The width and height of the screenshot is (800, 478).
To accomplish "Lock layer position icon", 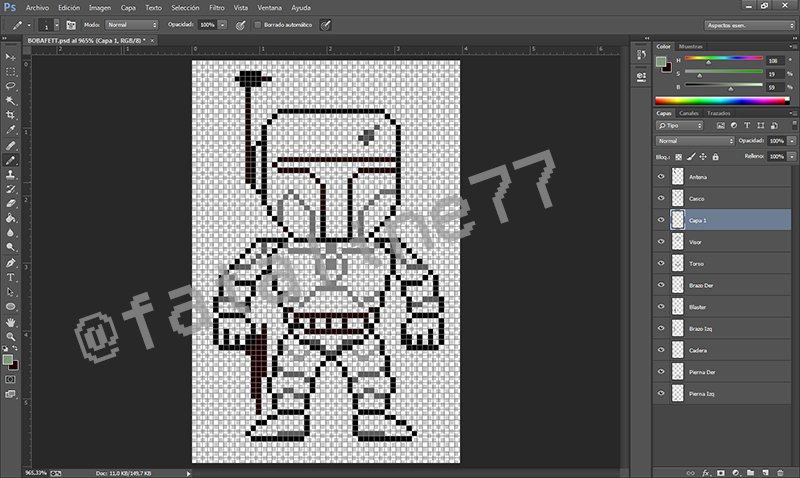I will [x=703, y=157].
